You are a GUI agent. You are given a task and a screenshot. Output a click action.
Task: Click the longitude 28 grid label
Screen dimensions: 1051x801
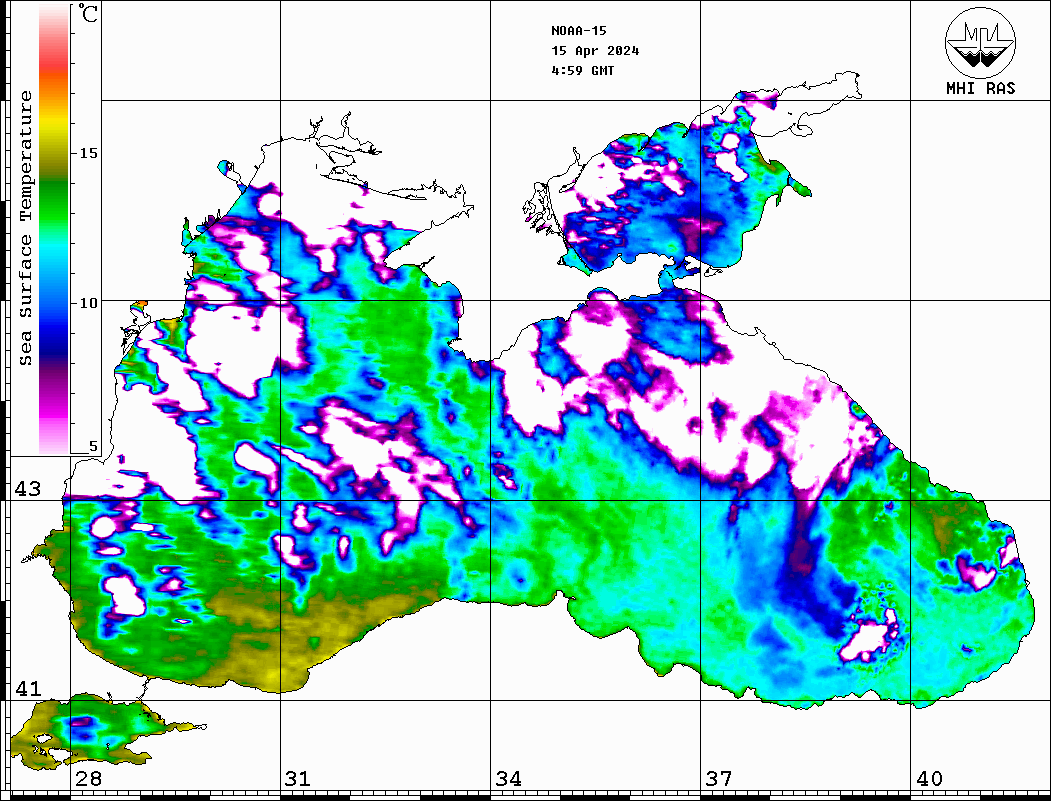point(88,779)
